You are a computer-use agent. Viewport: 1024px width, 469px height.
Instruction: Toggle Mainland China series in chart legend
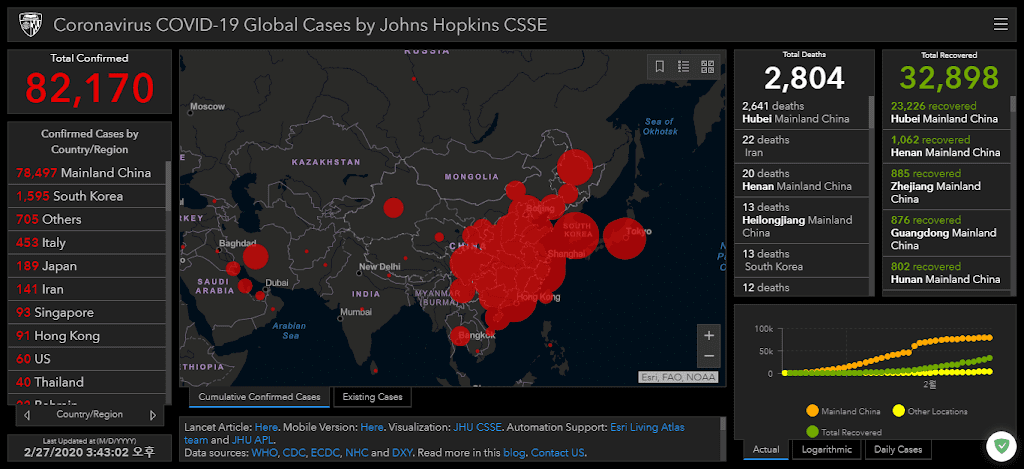pos(843,412)
